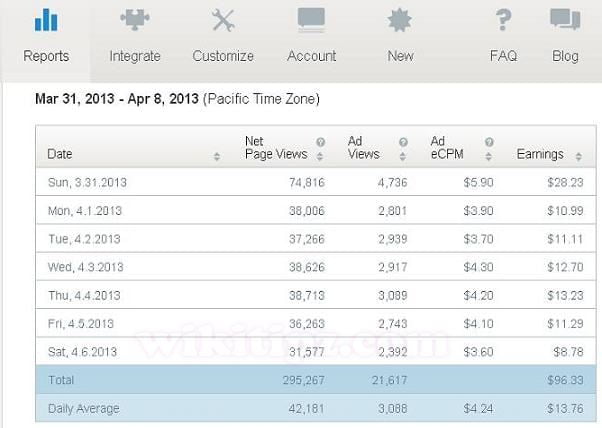Image resolution: width=602 pixels, height=428 pixels.
Task: Select the row Tue, 4.2.2013
Action: 316,239
